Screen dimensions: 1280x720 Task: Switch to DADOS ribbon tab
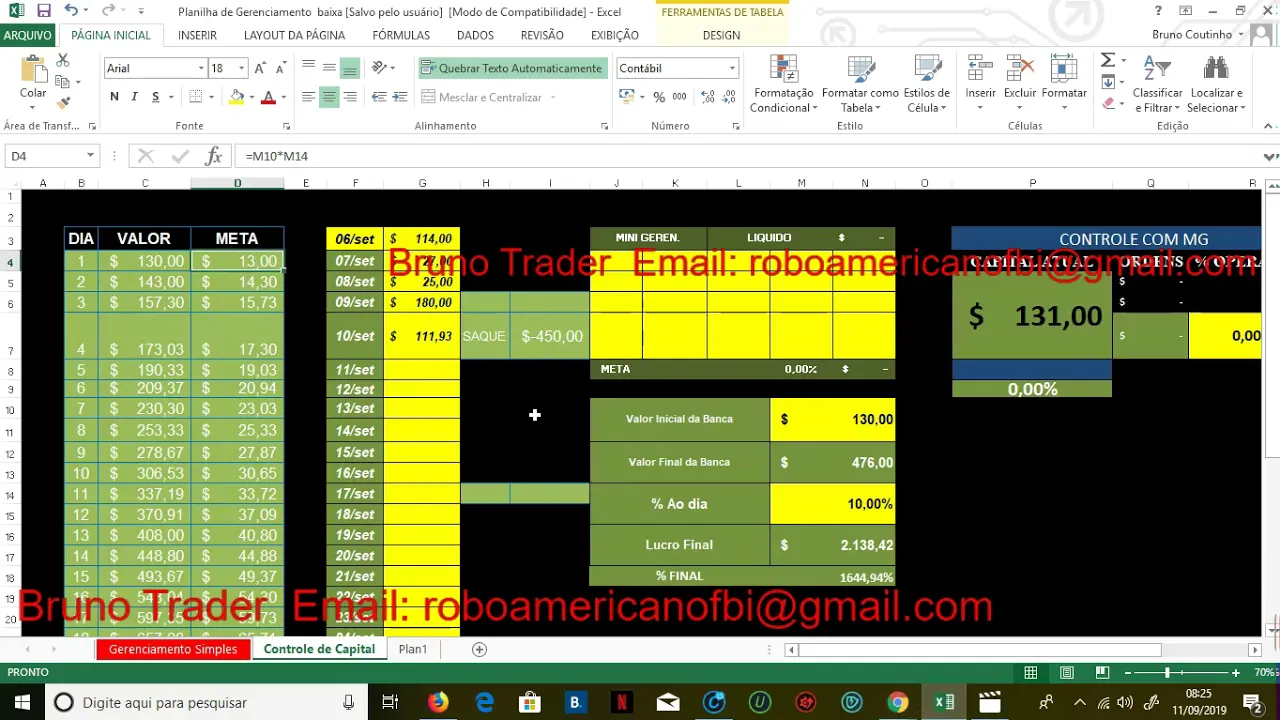coord(475,35)
